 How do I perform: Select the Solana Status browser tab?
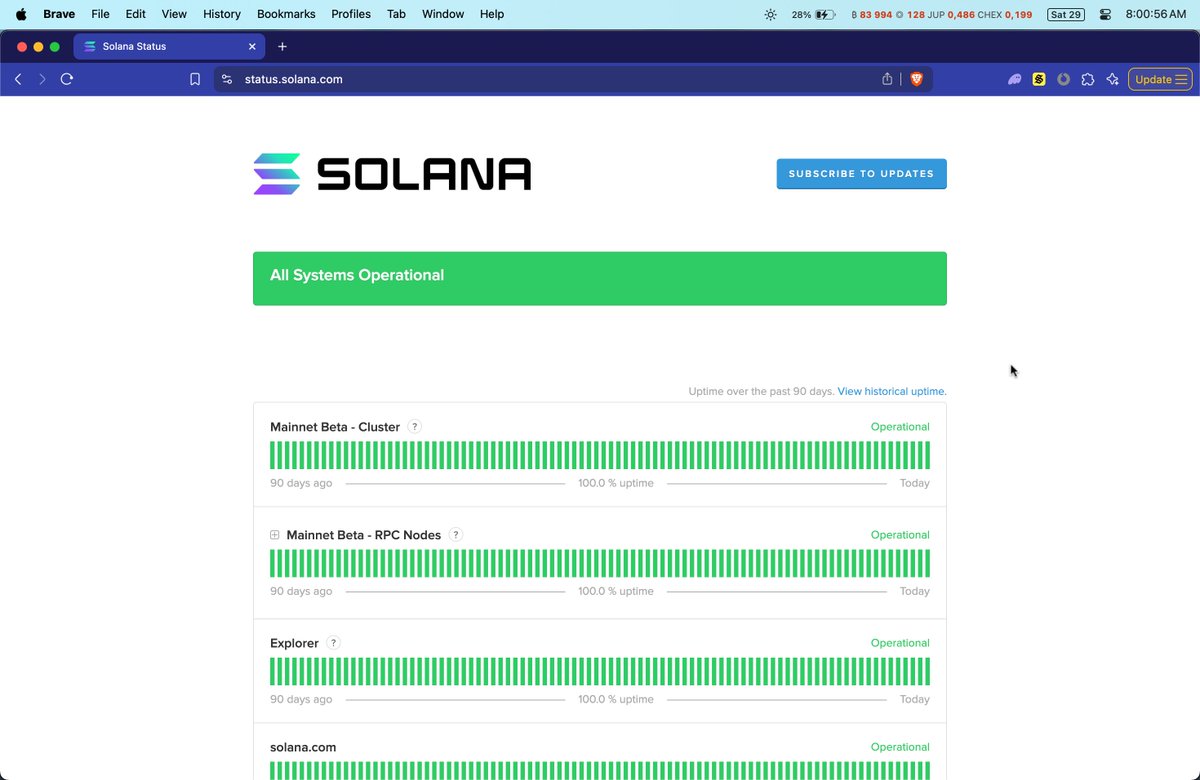pyautogui.click(x=168, y=46)
